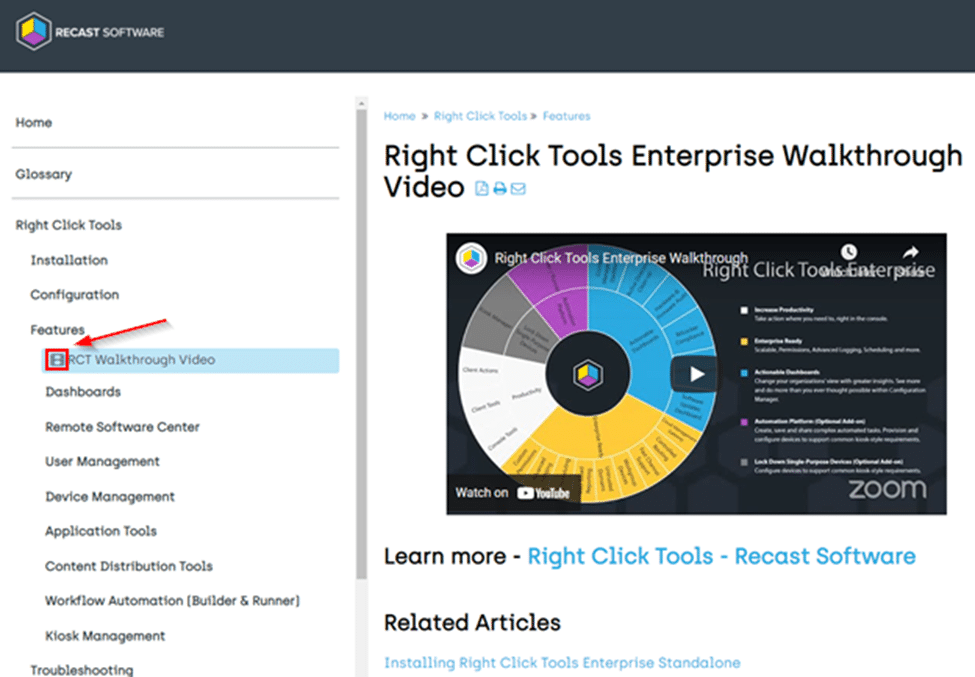Viewport: 975px width, 677px height.
Task: Collapse the Features sidebar section
Action: 57,329
